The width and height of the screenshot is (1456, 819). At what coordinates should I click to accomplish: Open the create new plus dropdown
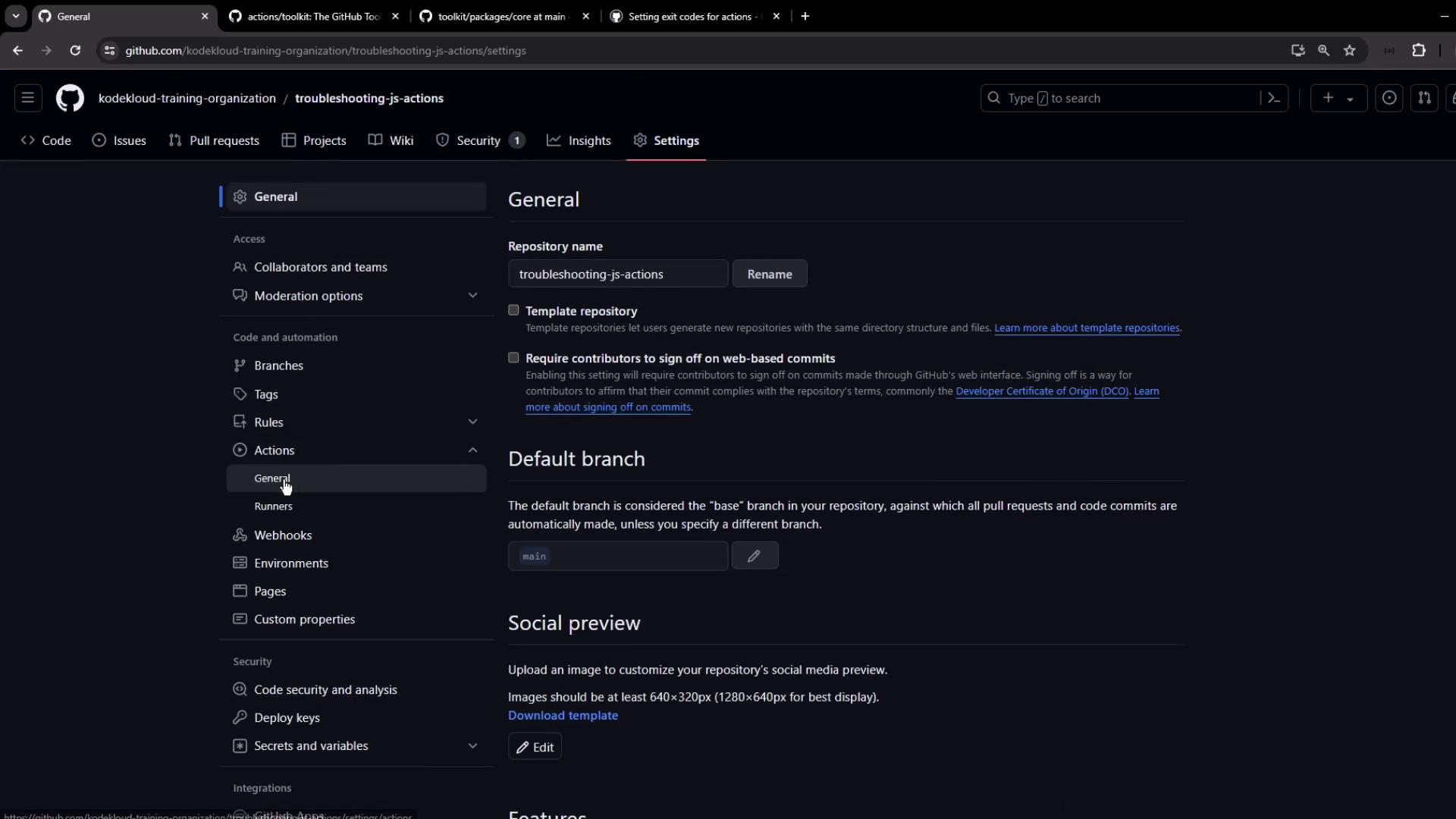pos(1338,99)
